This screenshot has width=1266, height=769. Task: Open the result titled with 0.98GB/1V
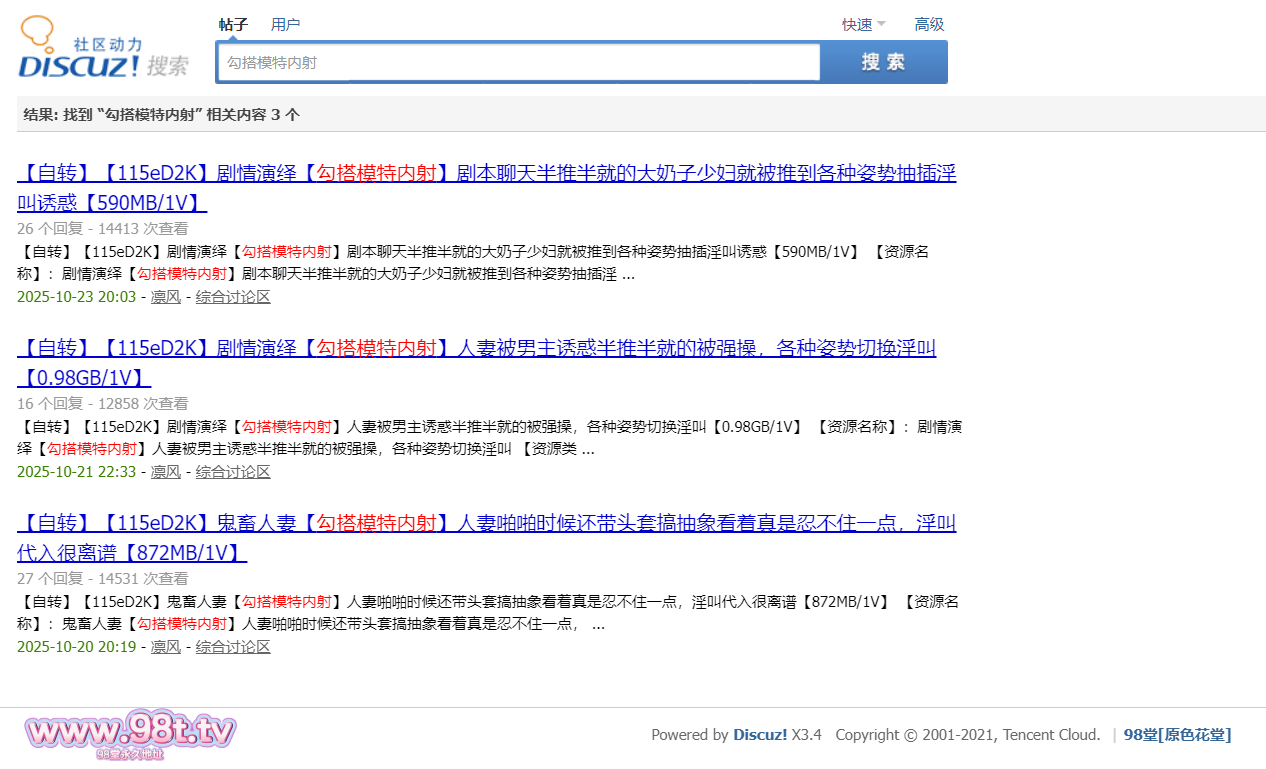coord(476,349)
